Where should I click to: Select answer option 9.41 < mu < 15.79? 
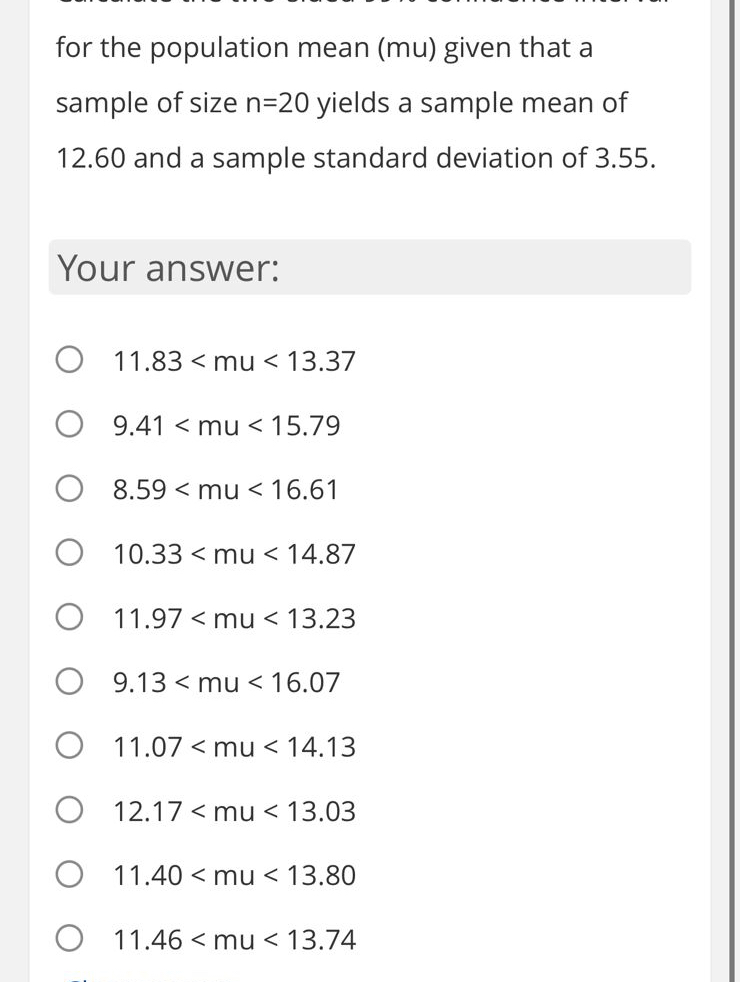tap(226, 425)
